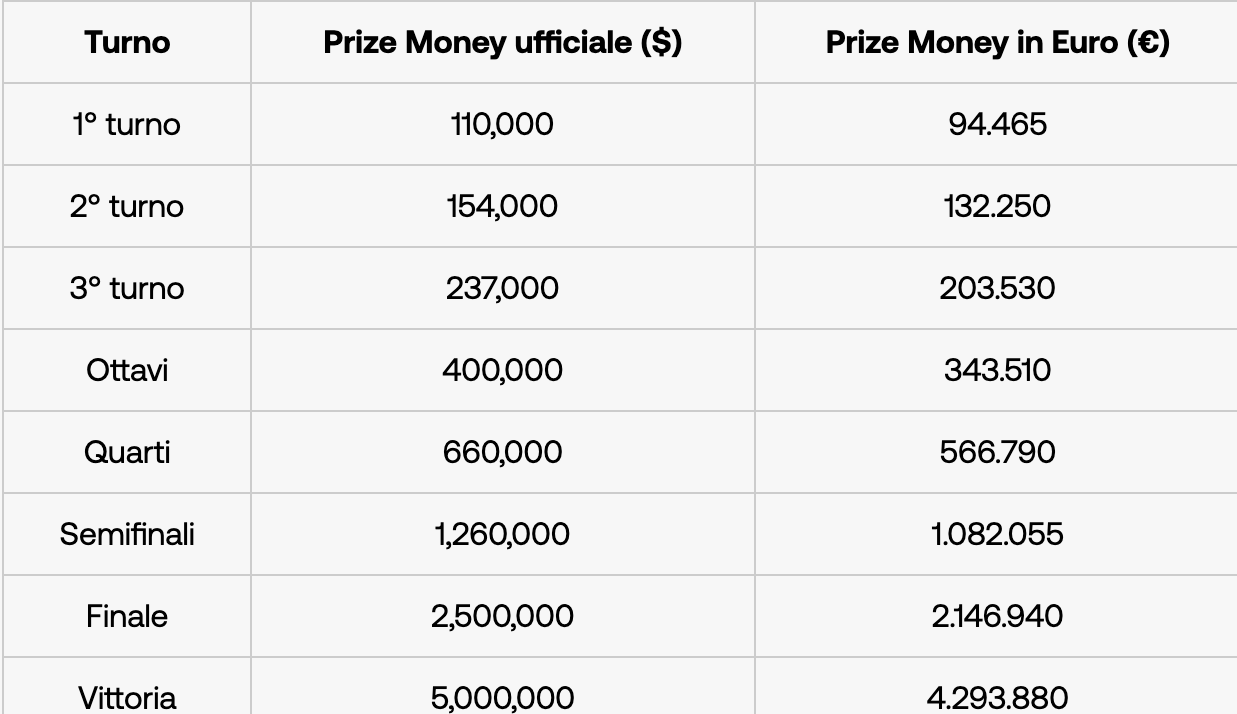1237x714 pixels.
Task: Click the Ottavi row label
Action: pyautogui.click(x=127, y=371)
